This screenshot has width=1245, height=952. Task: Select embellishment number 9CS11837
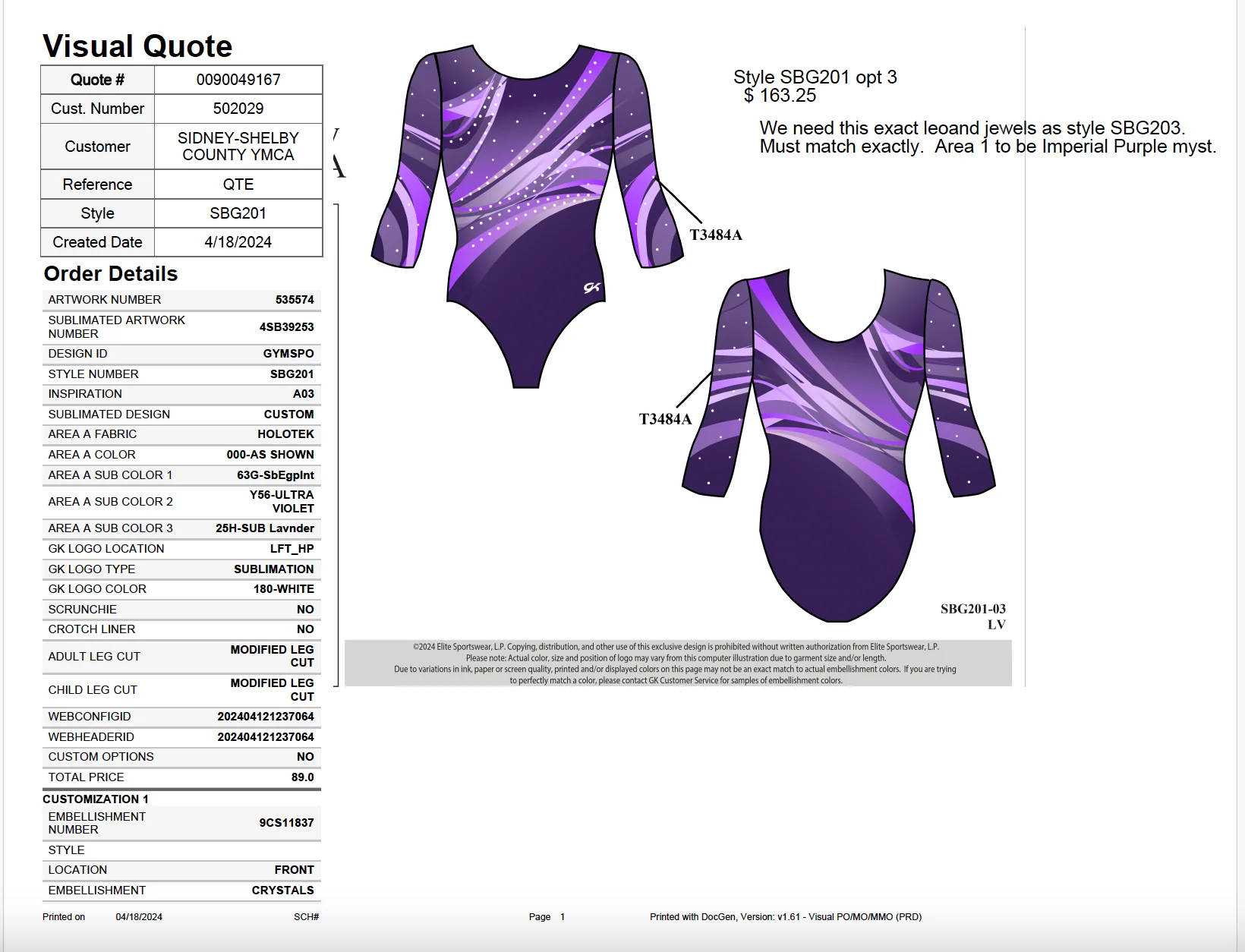pos(286,823)
